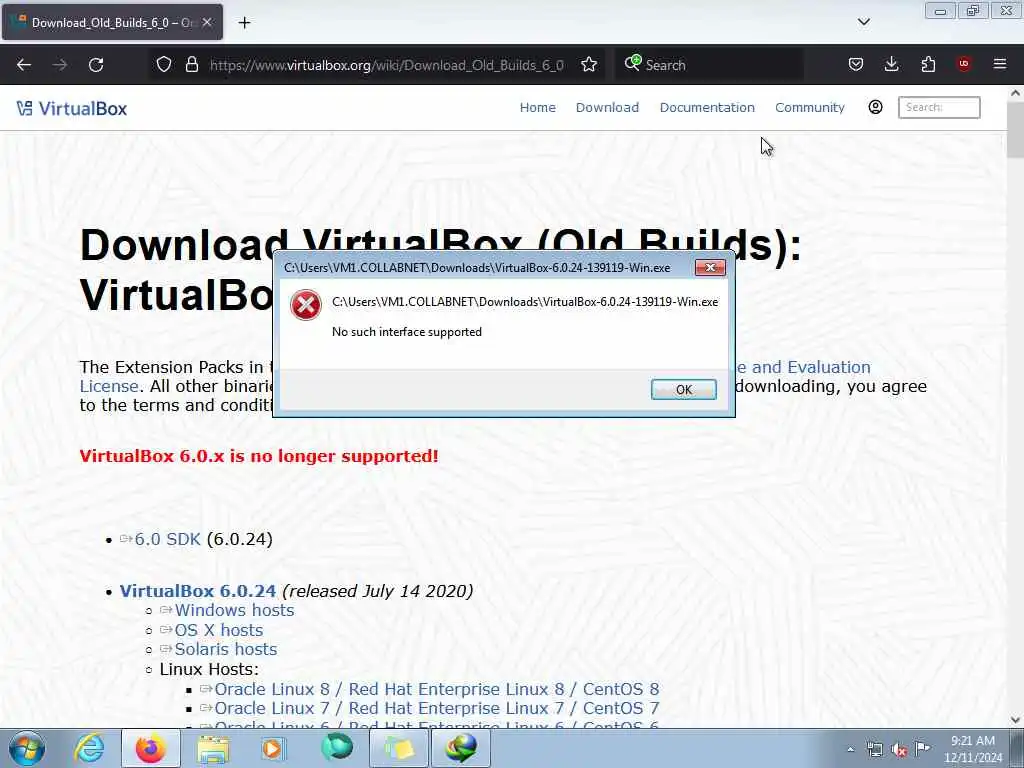Click the URL address bar
The width and height of the screenshot is (1024, 768).
tap(386, 65)
